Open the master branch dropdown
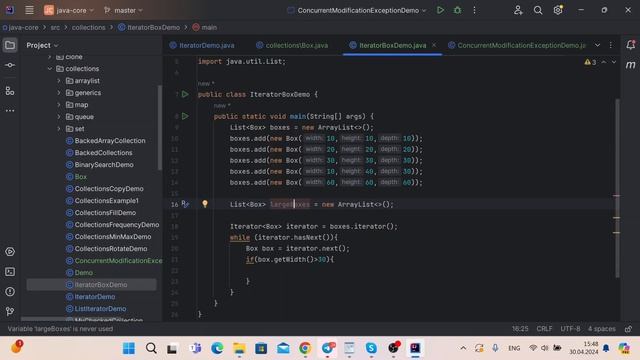 click(x=123, y=10)
